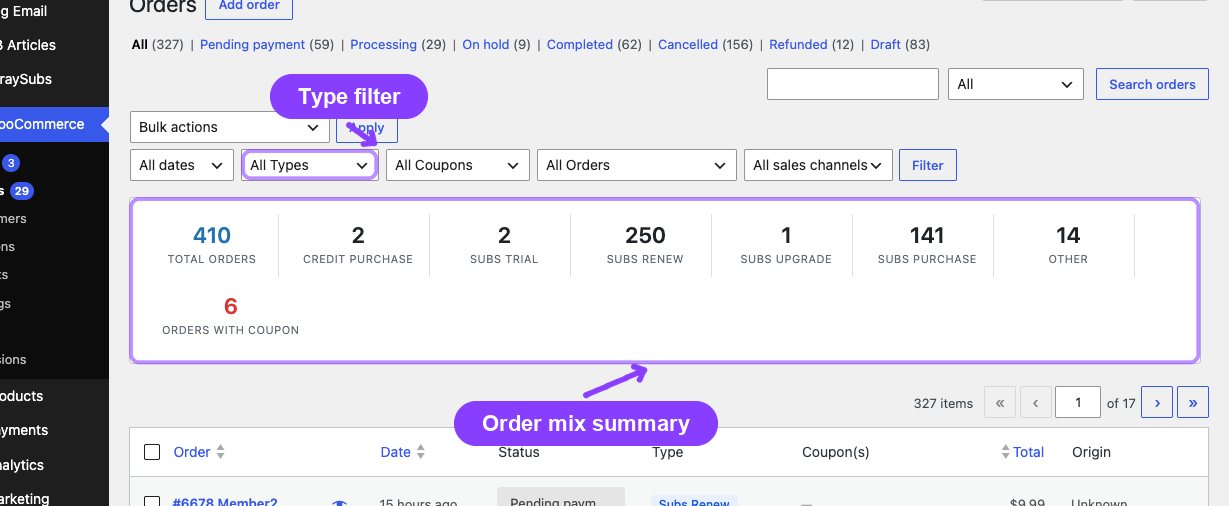Click the Status column header
Viewport: 1229px width, 506px height.
[519, 452]
